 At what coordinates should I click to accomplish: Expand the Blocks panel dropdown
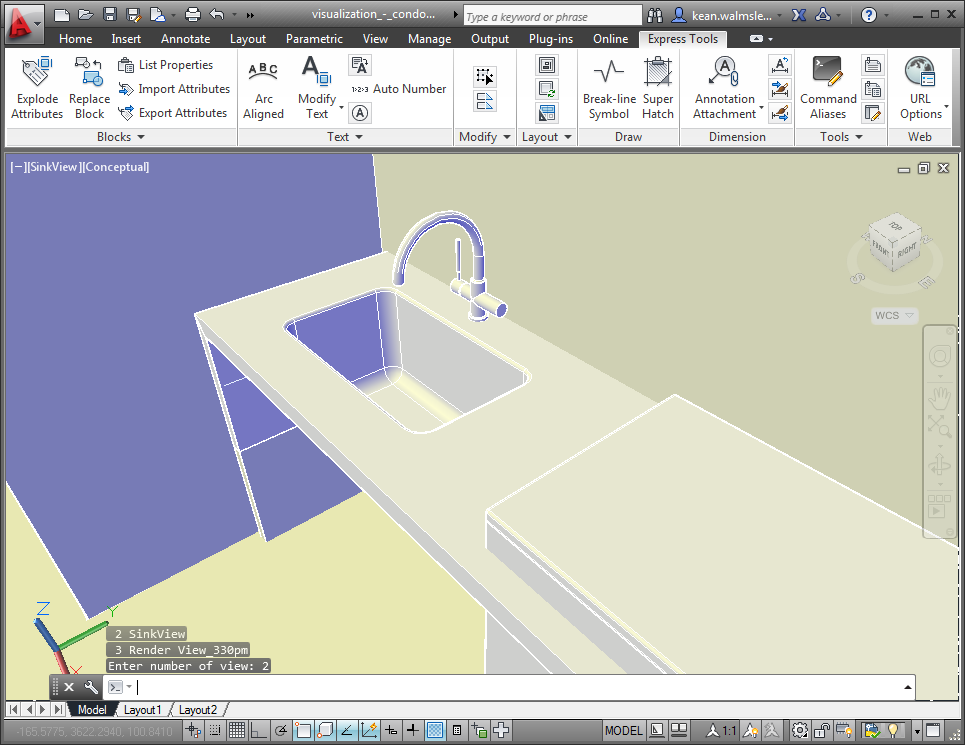[120, 137]
